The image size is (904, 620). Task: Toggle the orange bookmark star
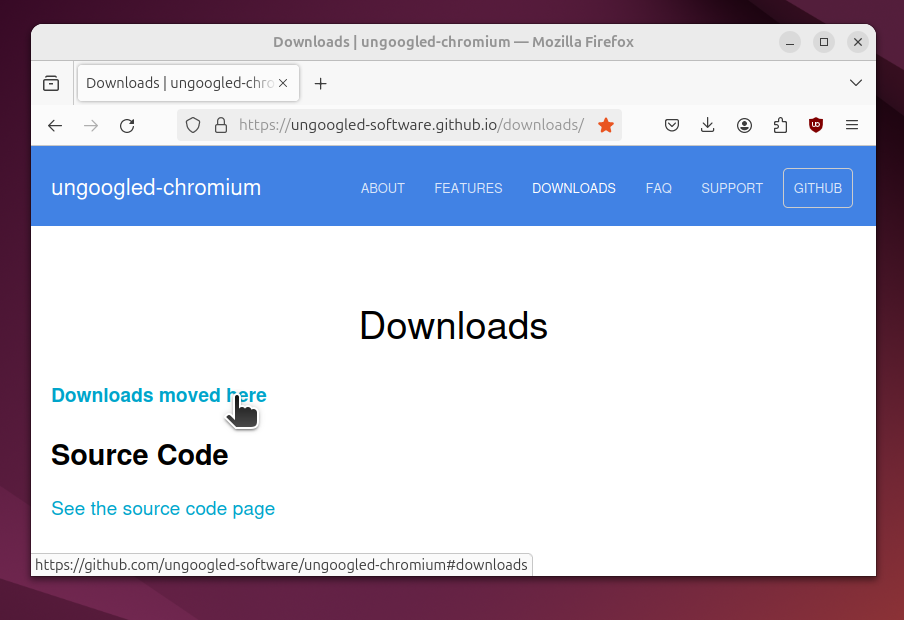[606, 125]
